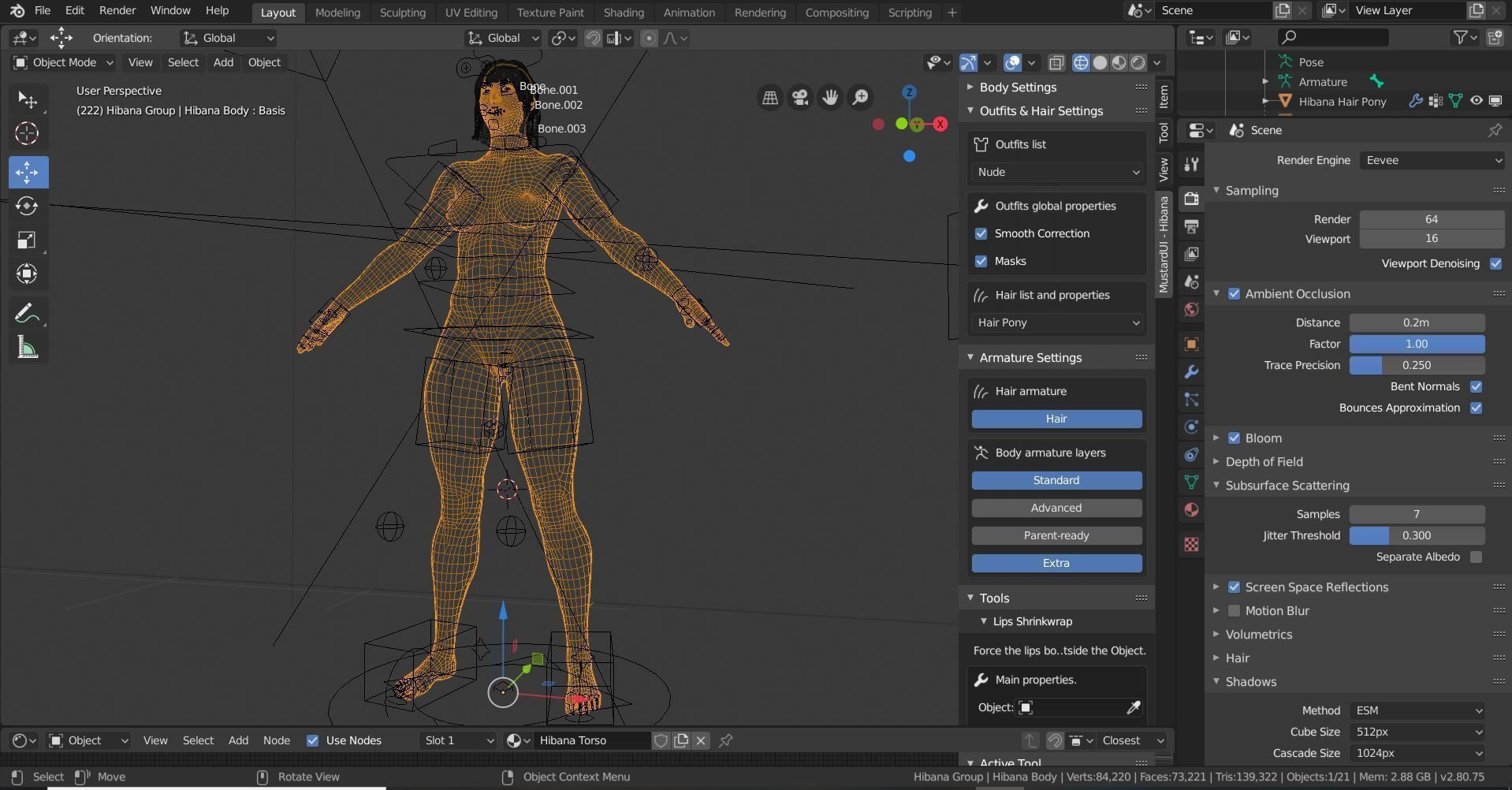Image resolution: width=1512 pixels, height=790 pixels.
Task: Toggle Ambient Occlusion checkbox
Action: coord(1234,293)
